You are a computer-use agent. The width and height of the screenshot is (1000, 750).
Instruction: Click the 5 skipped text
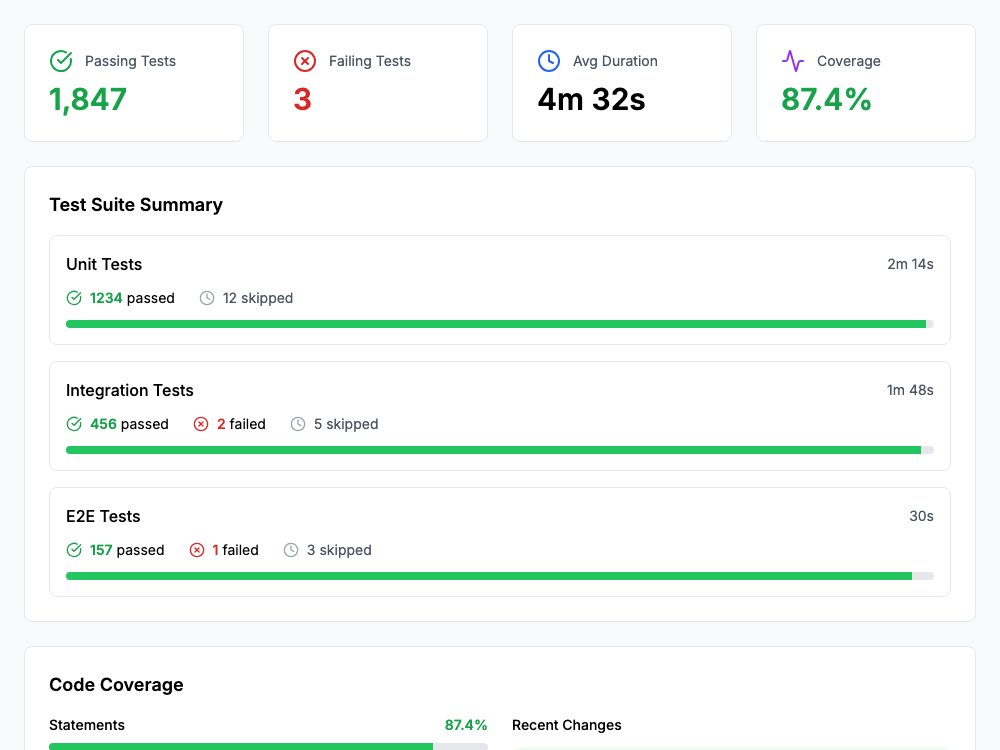pos(346,424)
